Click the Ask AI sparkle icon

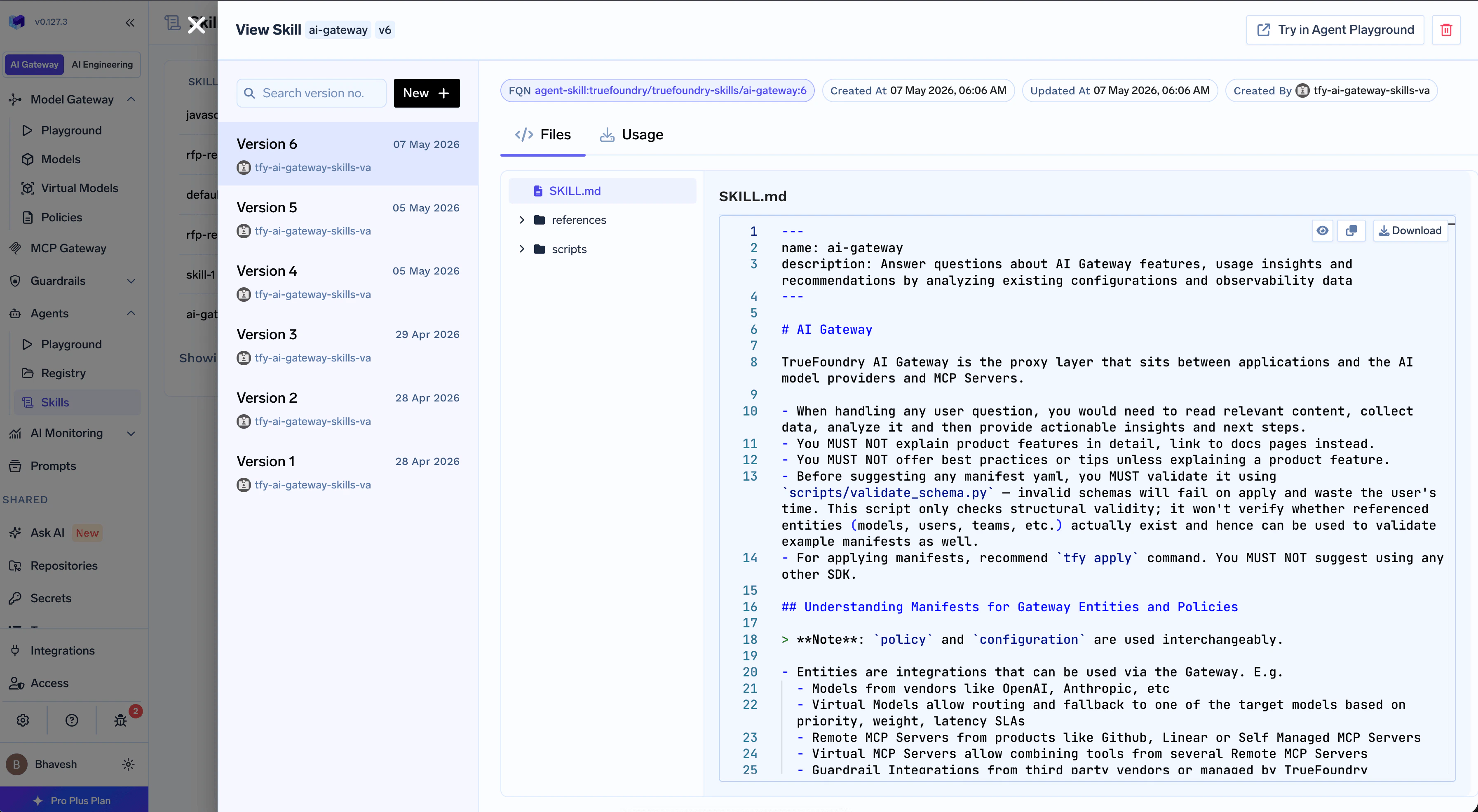[x=16, y=533]
